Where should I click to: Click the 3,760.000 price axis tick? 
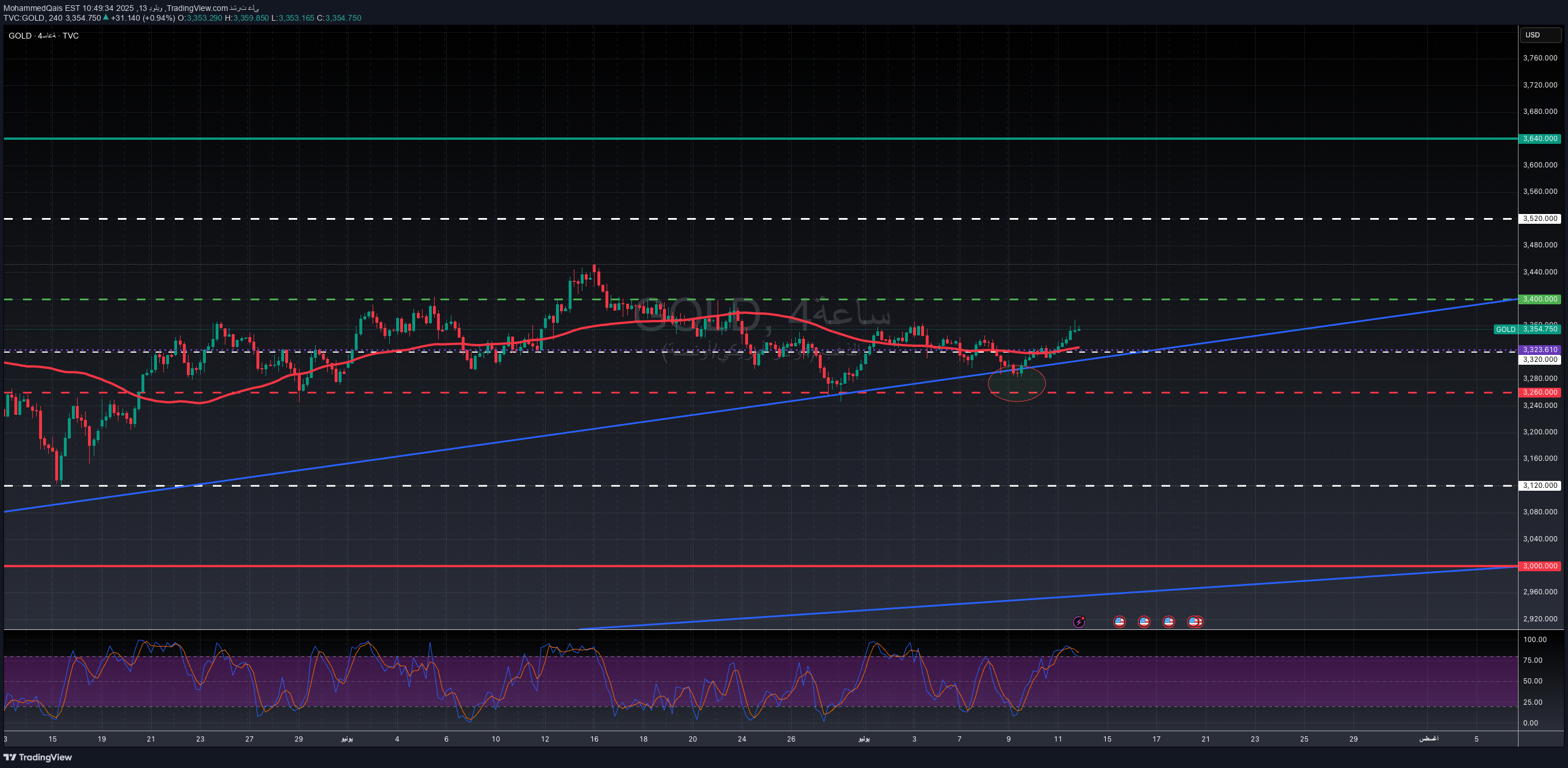click(x=1540, y=58)
